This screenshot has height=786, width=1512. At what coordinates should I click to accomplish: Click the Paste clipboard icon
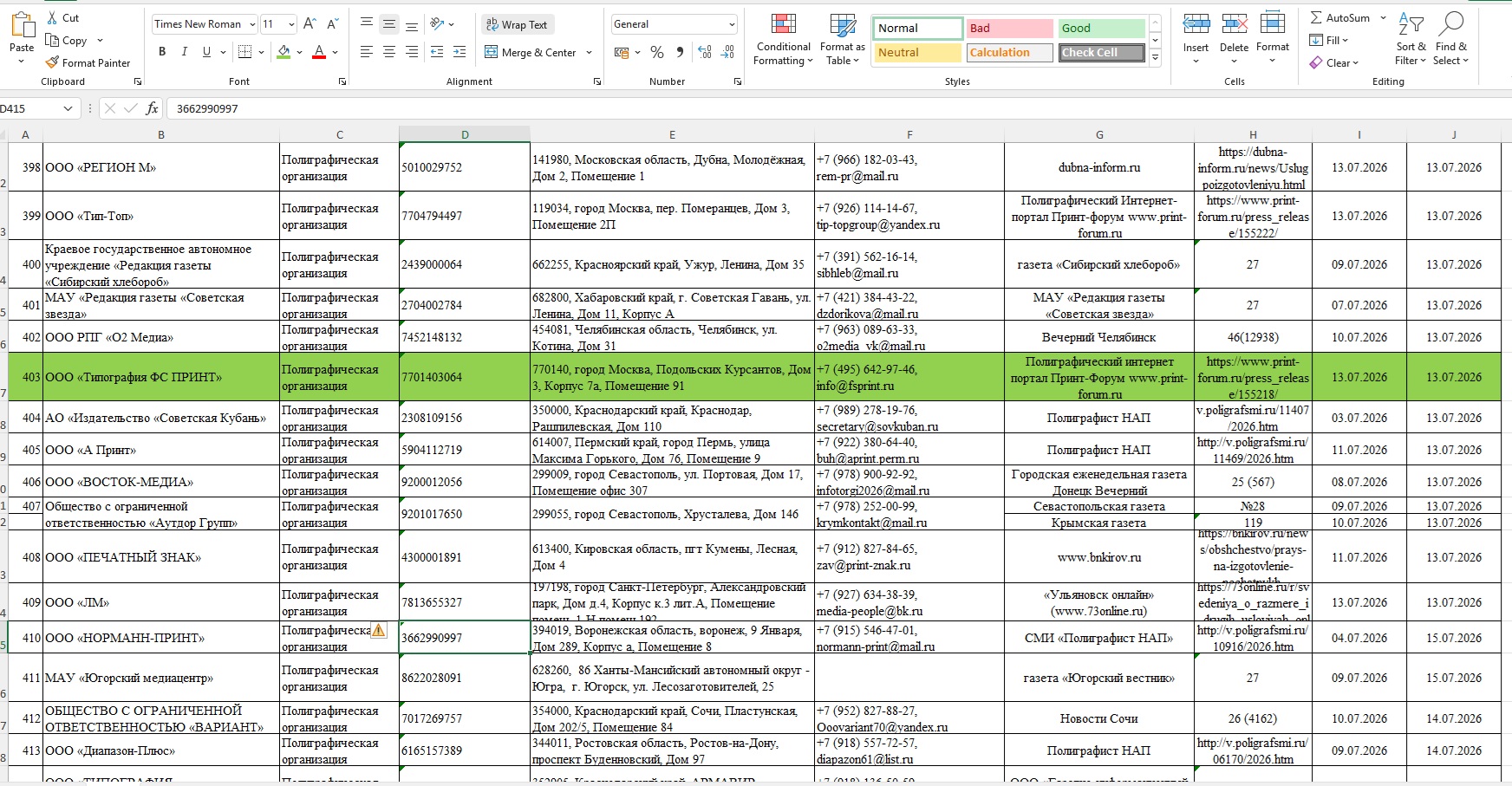(x=22, y=26)
